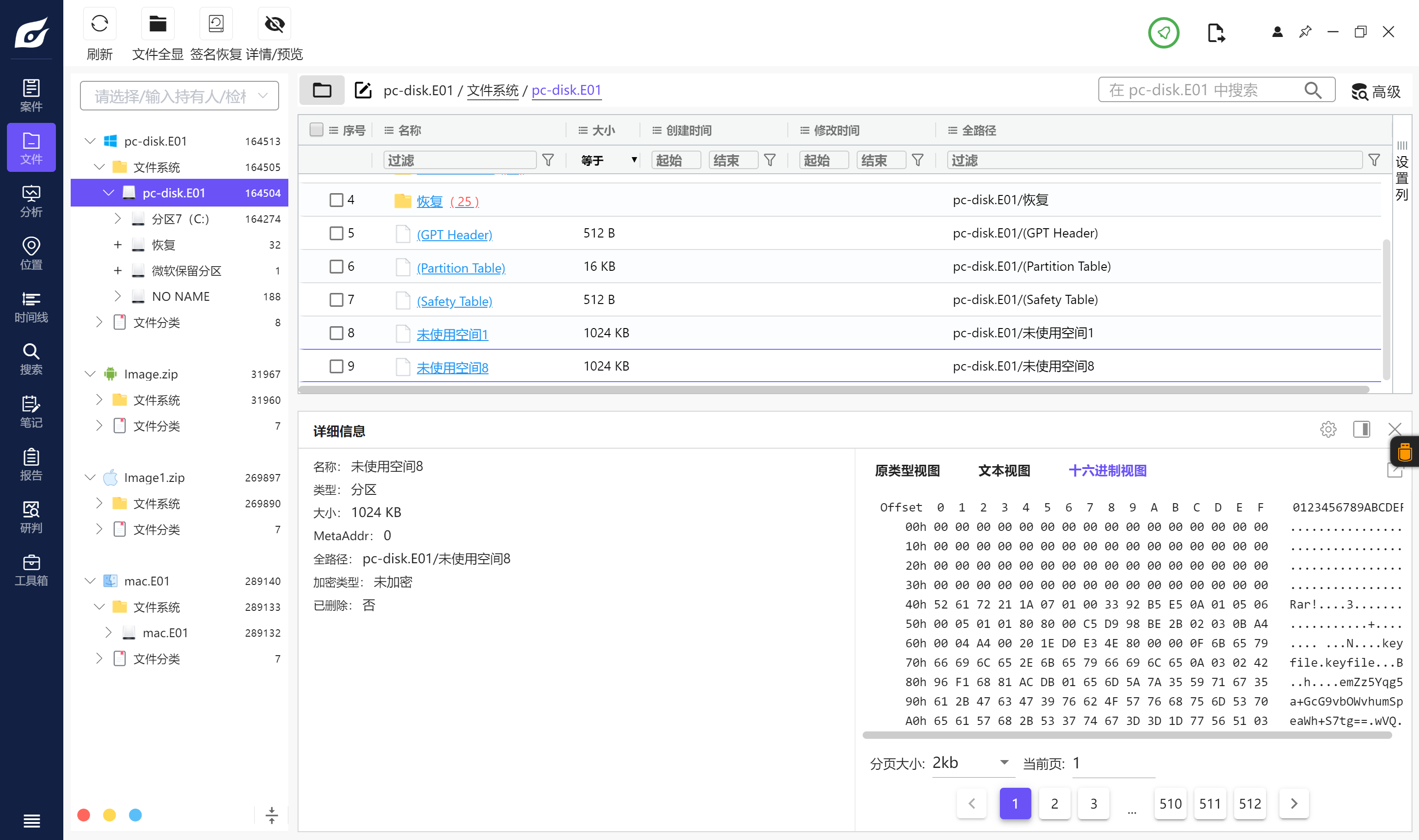The height and width of the screenshot is (840, 1419).
Task: Check the select-all checkbox in header
Action: pos(317,130)
